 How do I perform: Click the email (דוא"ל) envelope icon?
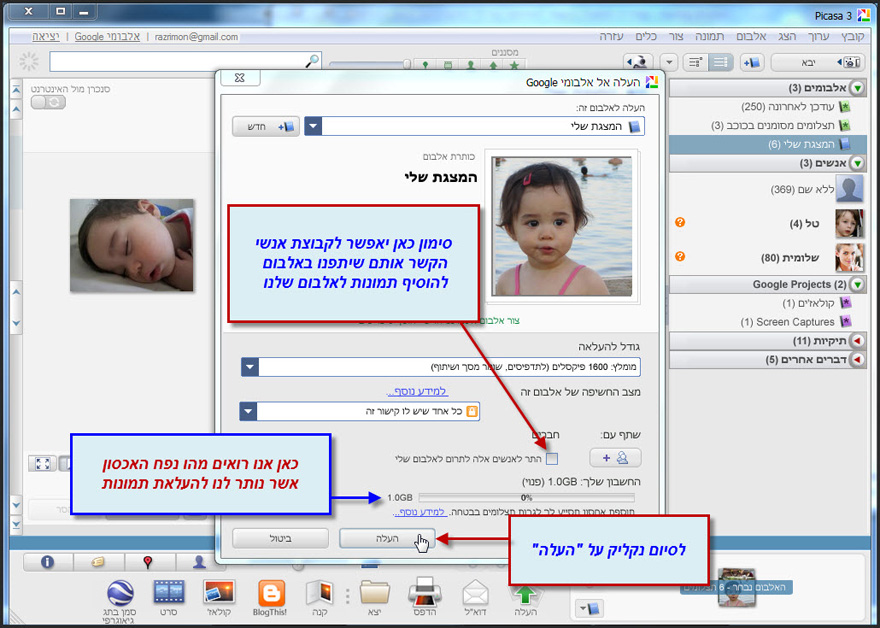[475, 593]
